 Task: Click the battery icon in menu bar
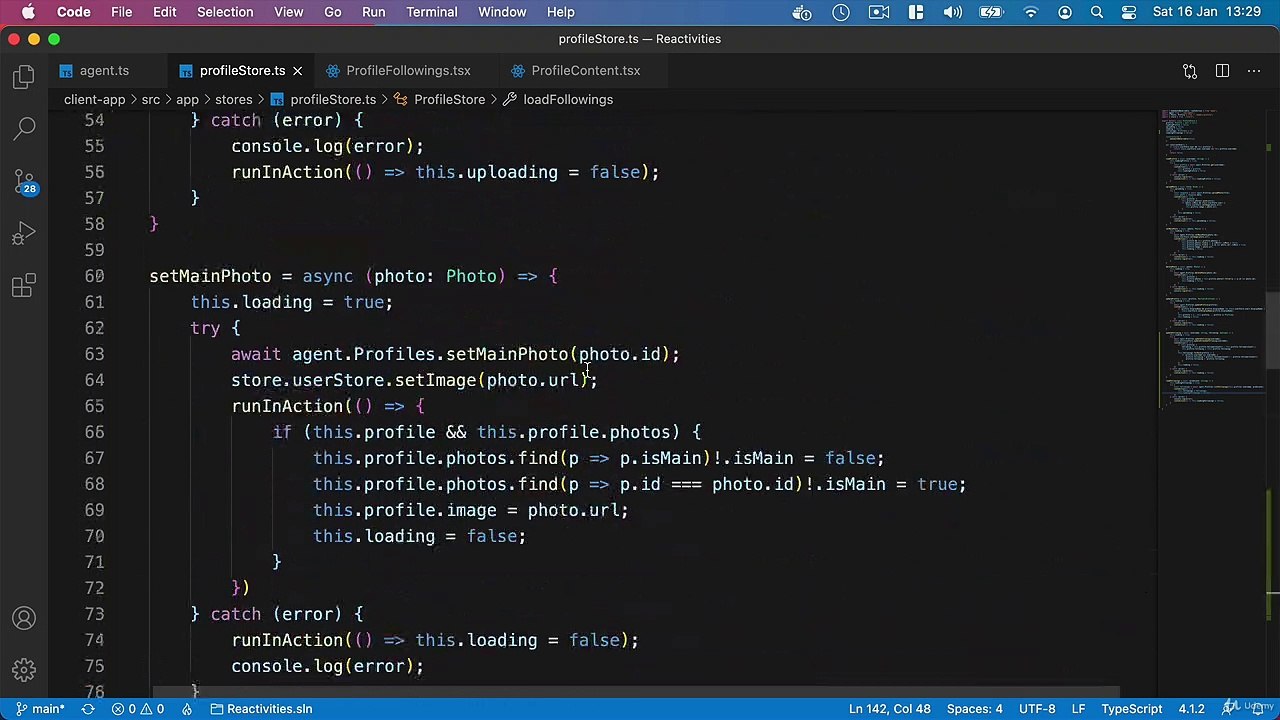991,12
